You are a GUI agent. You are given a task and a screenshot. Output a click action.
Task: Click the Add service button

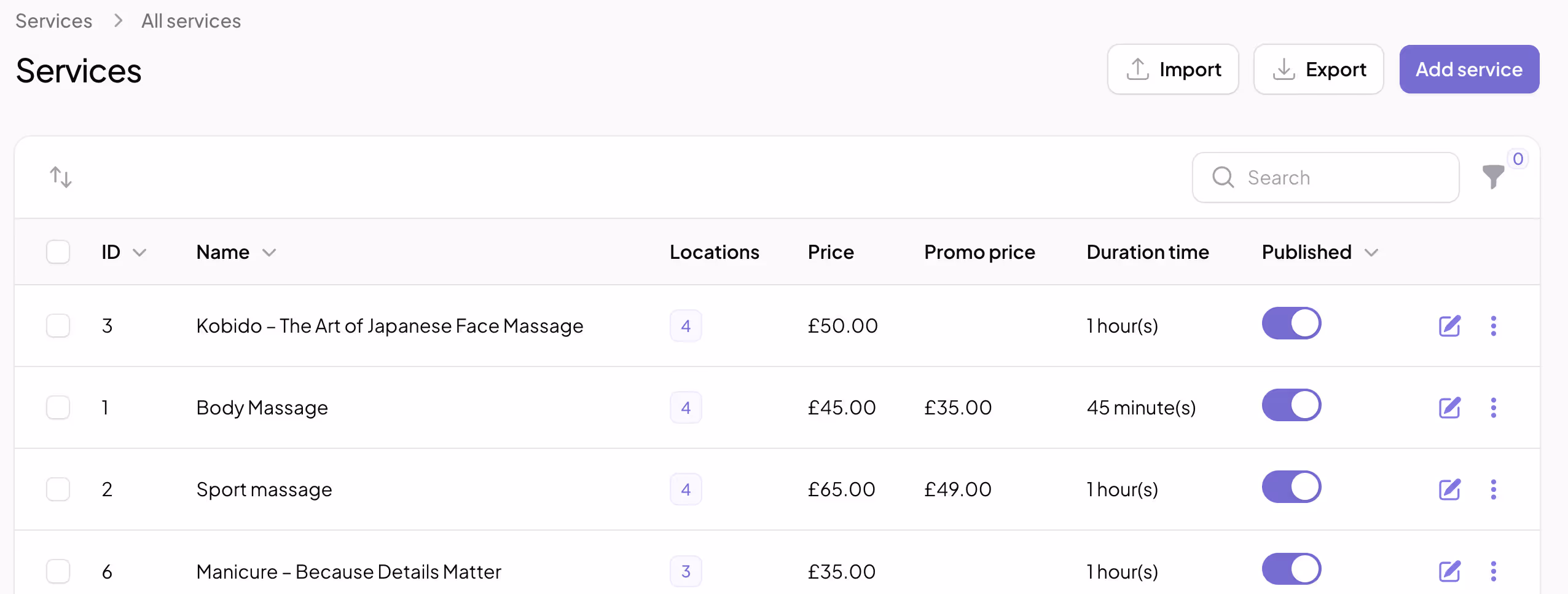point(1469,69)
